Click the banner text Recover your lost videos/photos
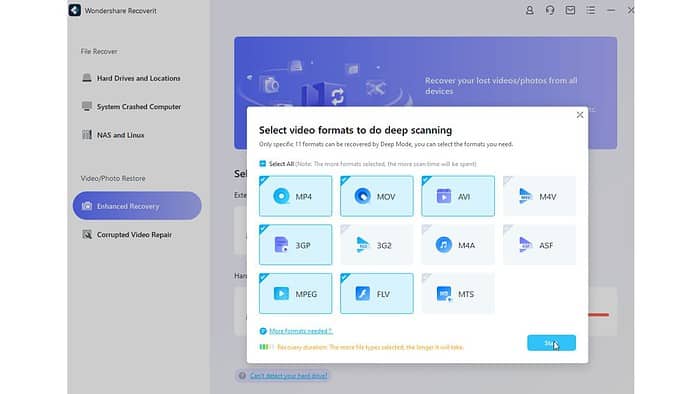700x394 pixels. [x=501, y=86]
